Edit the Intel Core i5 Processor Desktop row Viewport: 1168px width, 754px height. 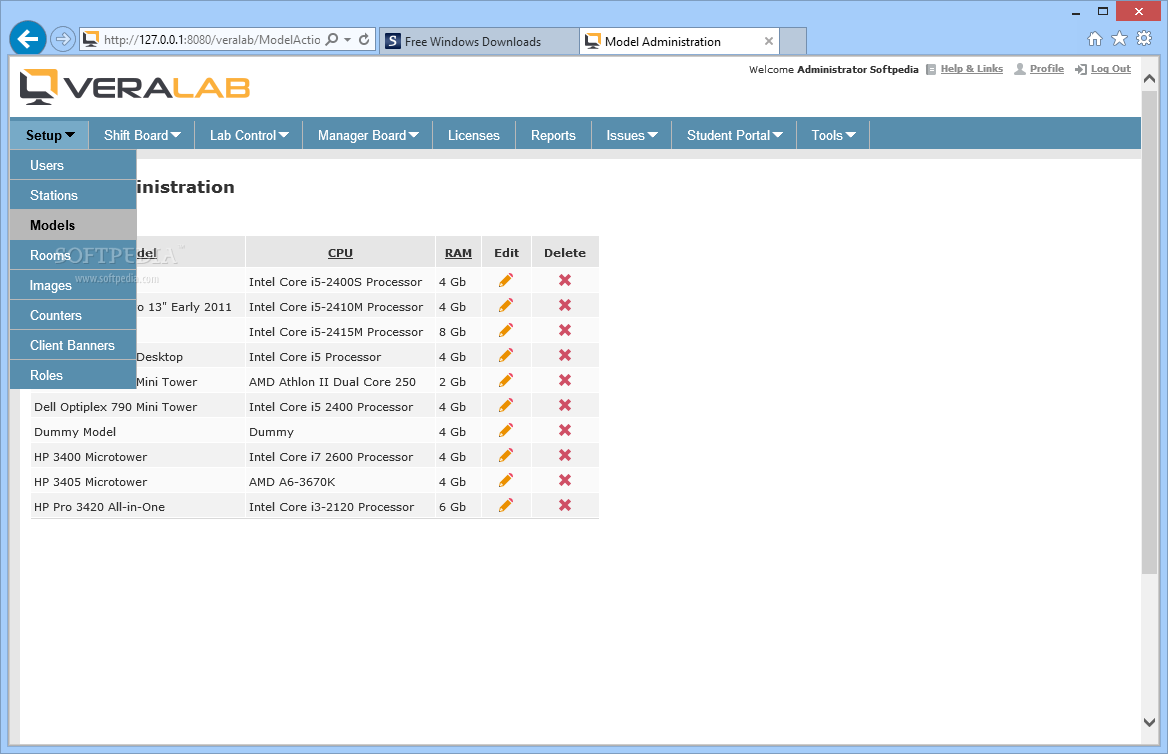coord(506,355)
